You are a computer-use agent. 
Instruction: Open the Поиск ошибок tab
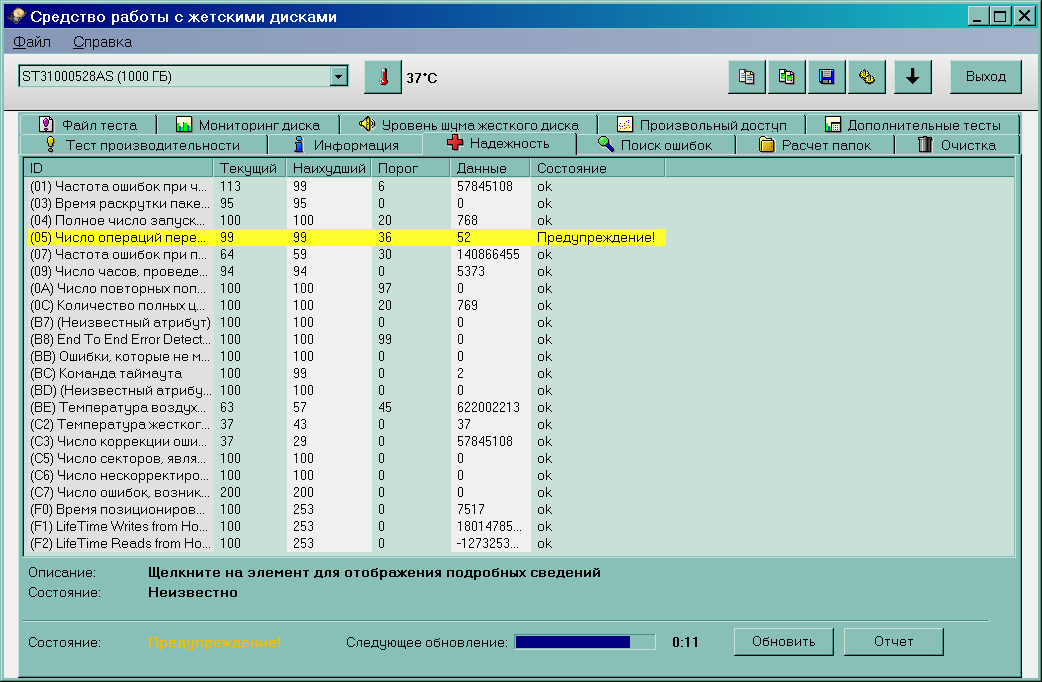click(x=655, y=145)
